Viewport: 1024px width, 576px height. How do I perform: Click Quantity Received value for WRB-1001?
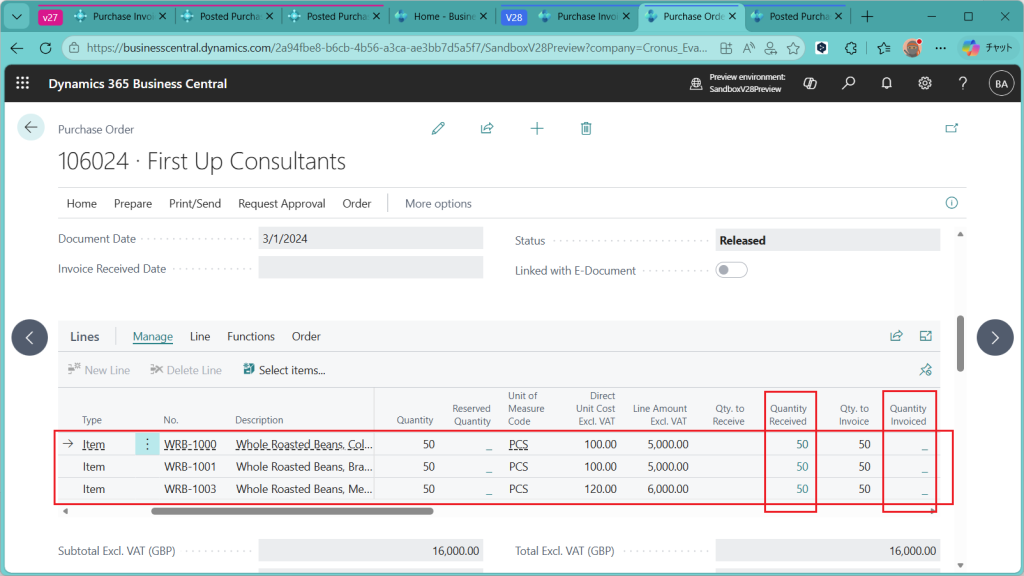coord(802,467)
